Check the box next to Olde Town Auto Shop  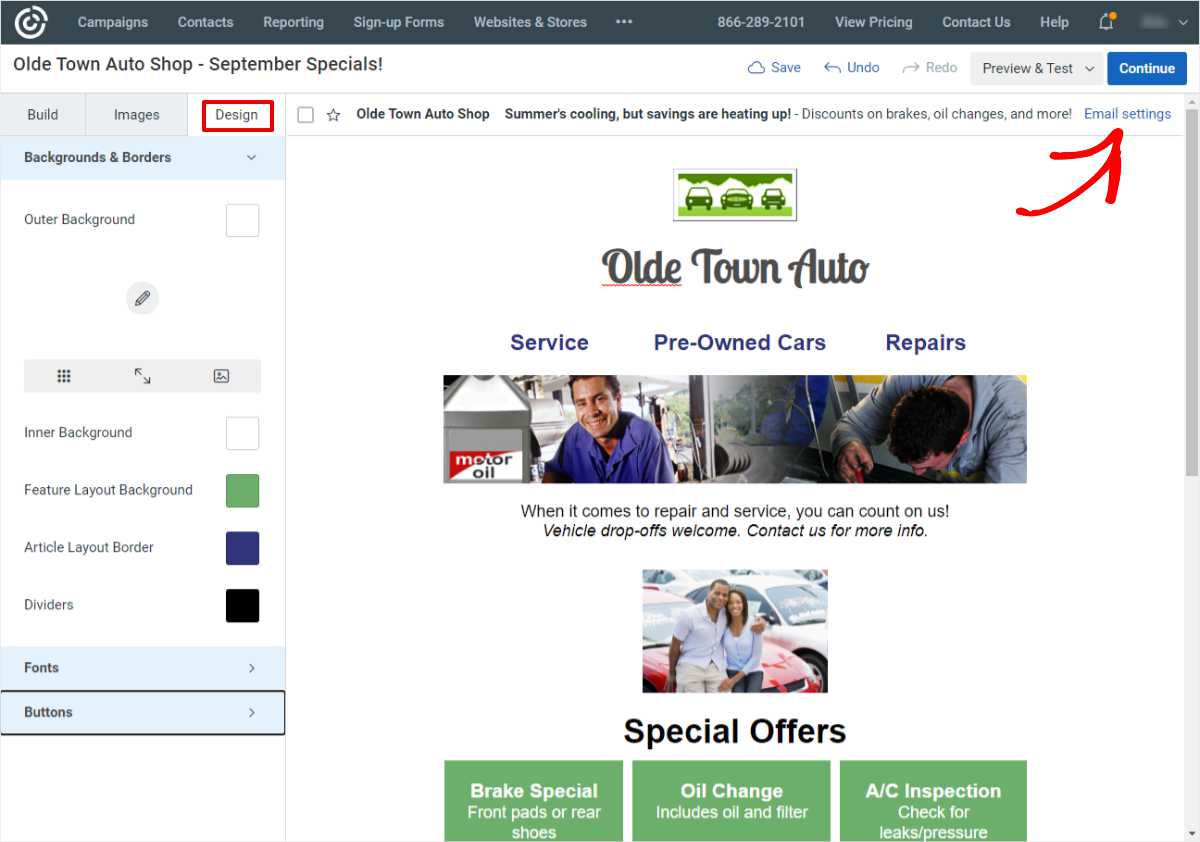pos(306,114)
